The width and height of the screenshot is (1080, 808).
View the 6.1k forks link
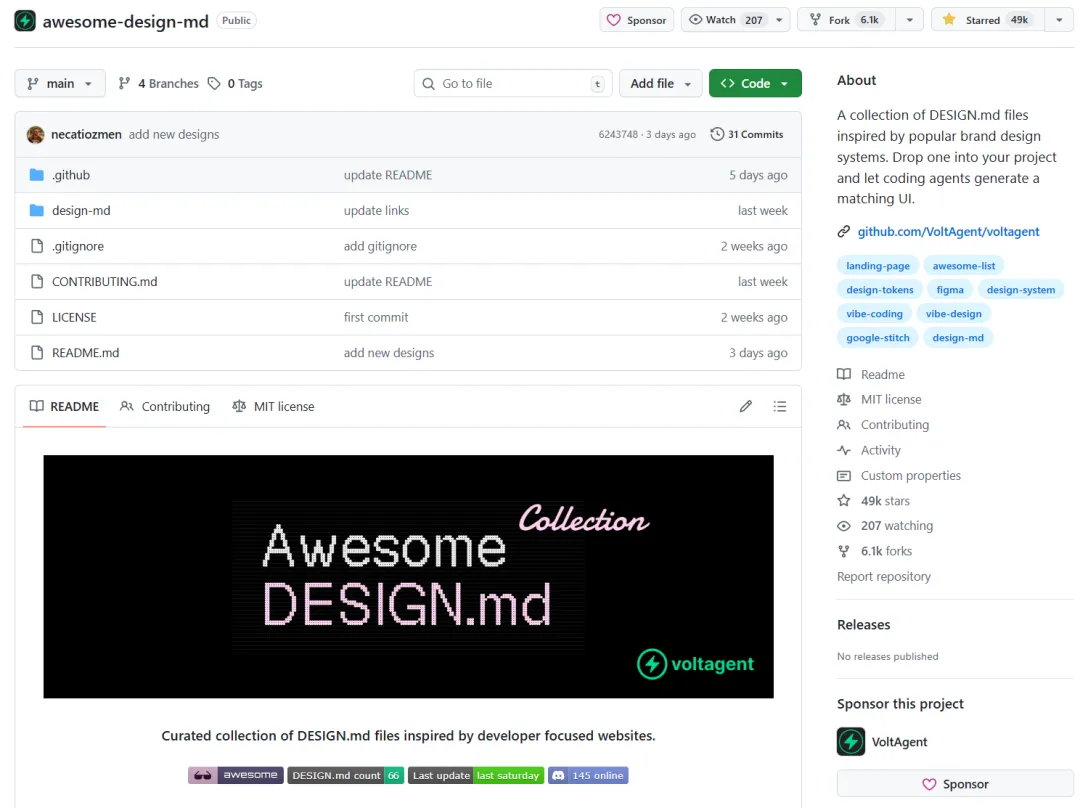point(875,551)
